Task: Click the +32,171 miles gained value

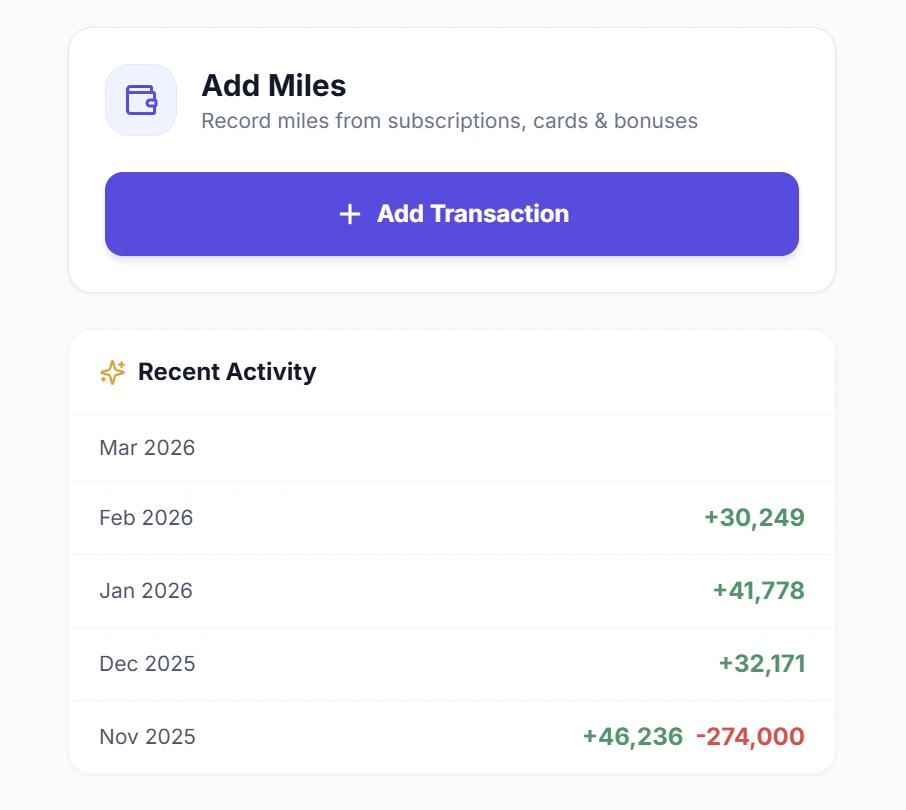Action: point(760,663)
